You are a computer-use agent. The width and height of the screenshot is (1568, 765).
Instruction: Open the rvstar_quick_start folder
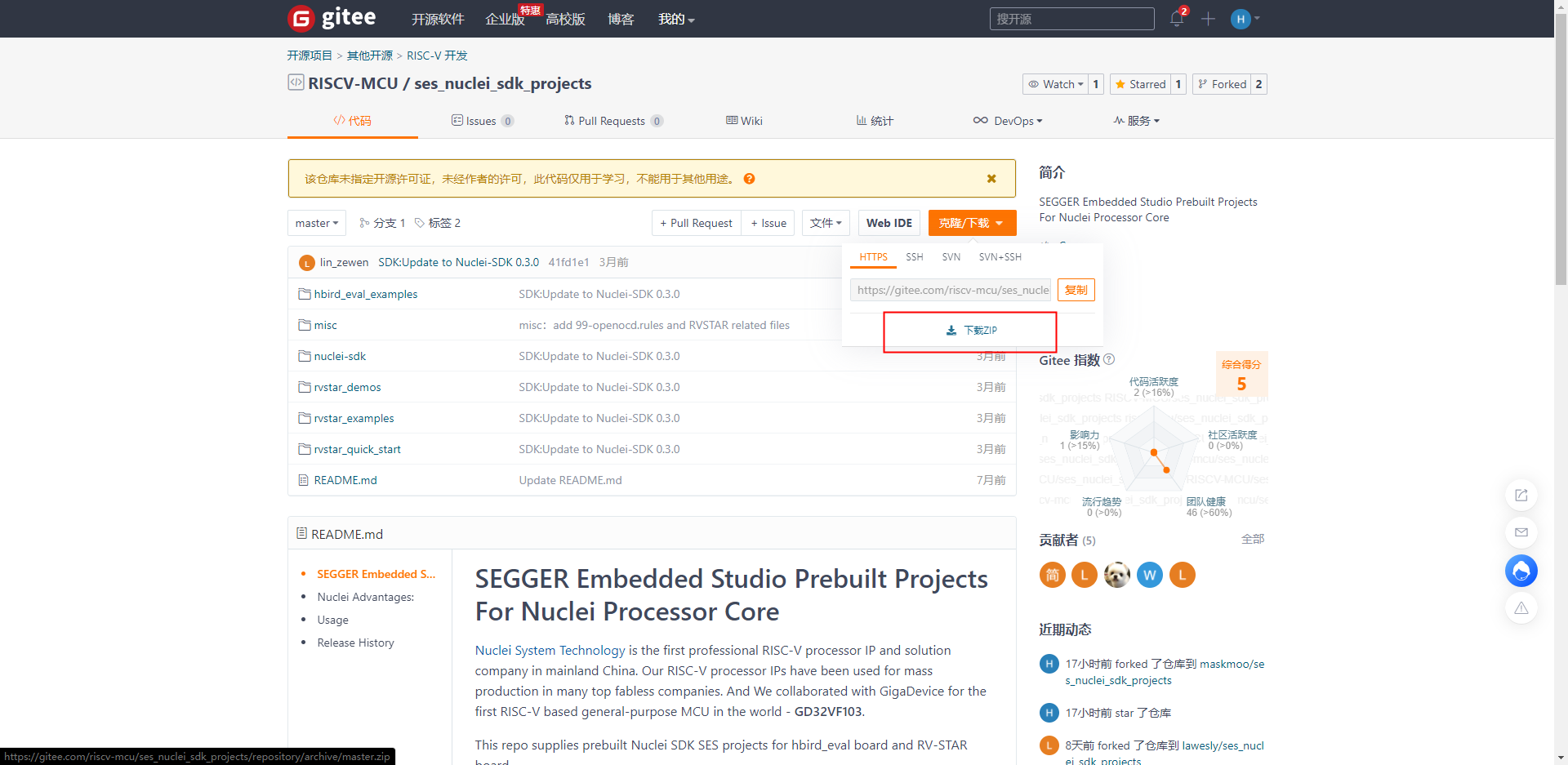coord(357,449)
